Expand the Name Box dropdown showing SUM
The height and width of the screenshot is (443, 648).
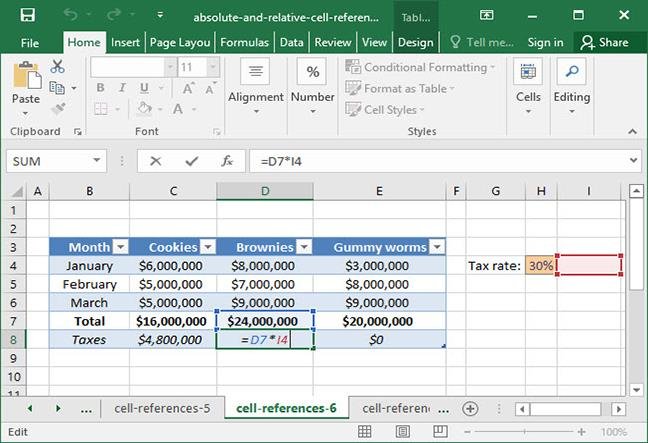97,160
